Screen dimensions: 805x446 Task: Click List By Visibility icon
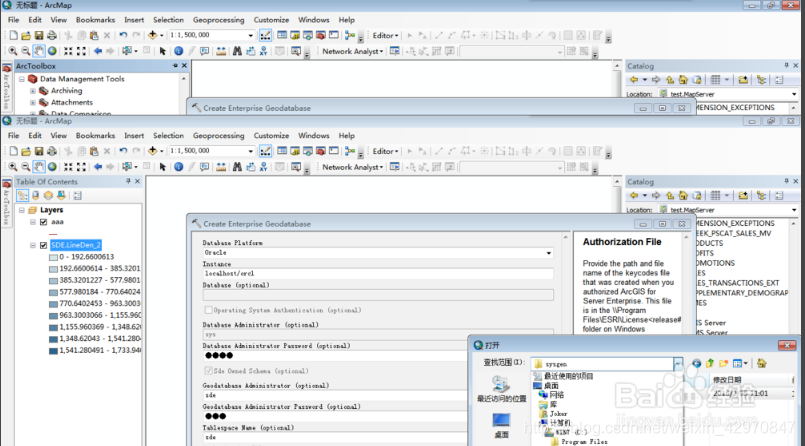tap(48, 196)
